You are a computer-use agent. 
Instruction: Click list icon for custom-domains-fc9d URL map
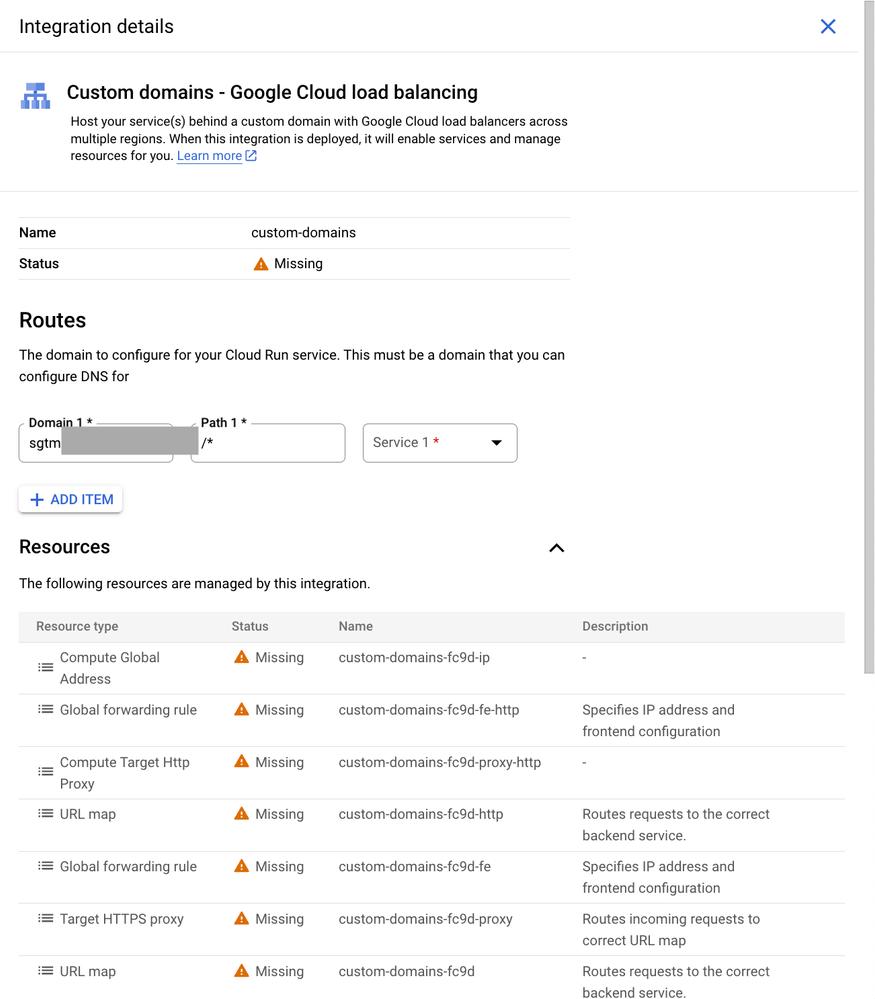pyautogui.click(x=45, y=972)
